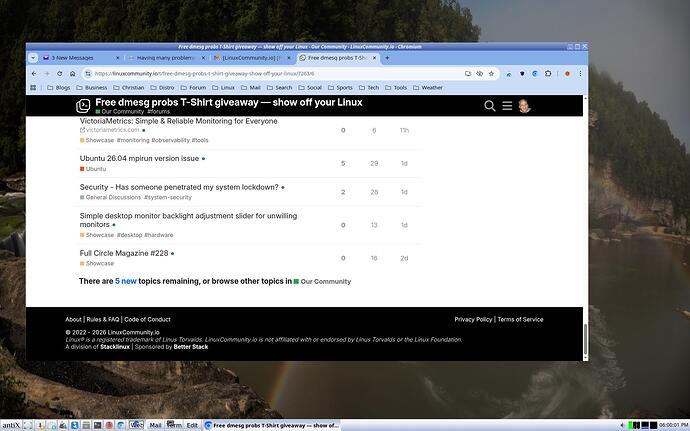Image resolution: width=690 pixels, height=431 pixels.
Task: Open the user avatar profile menu
Action: [x=524, y=106]
